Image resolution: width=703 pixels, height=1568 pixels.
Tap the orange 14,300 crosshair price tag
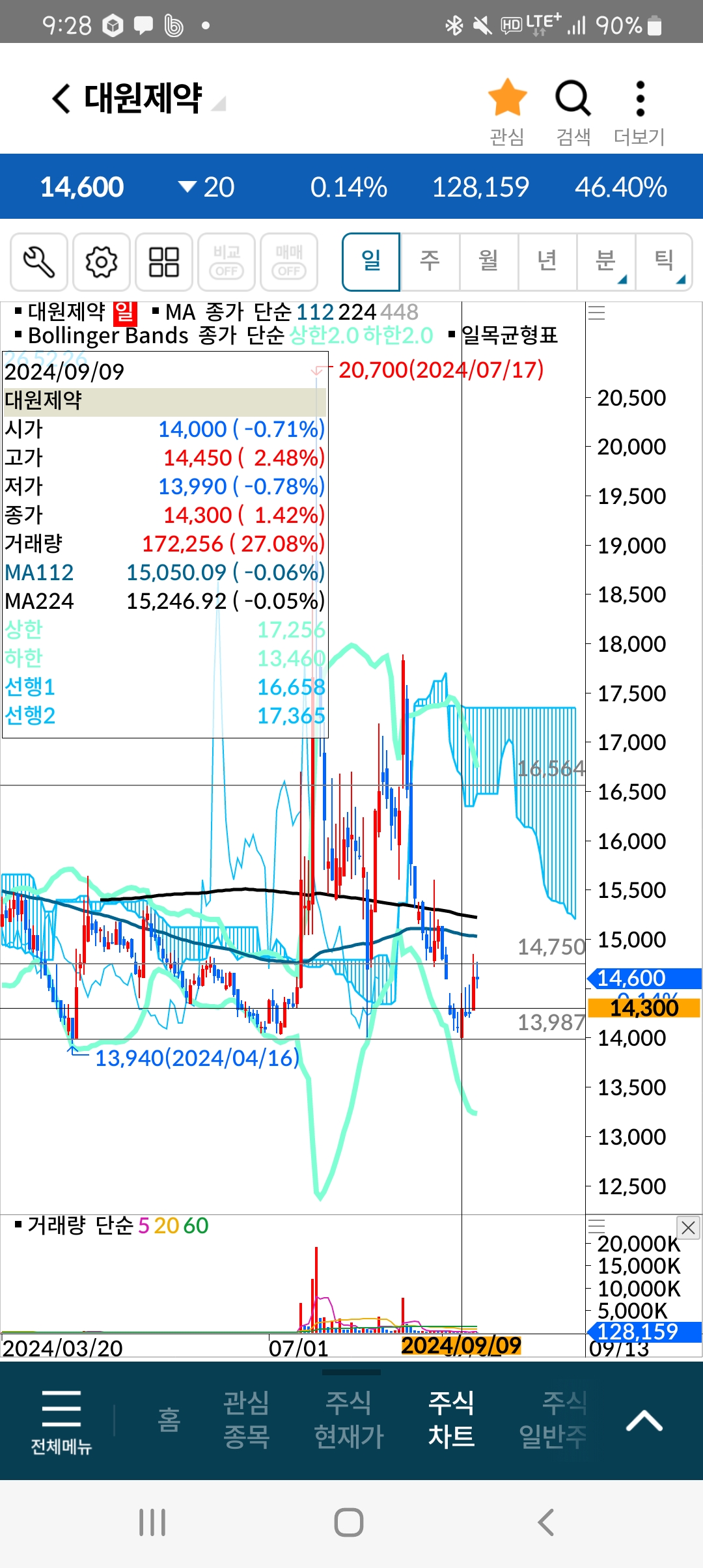click(644, 1008)
